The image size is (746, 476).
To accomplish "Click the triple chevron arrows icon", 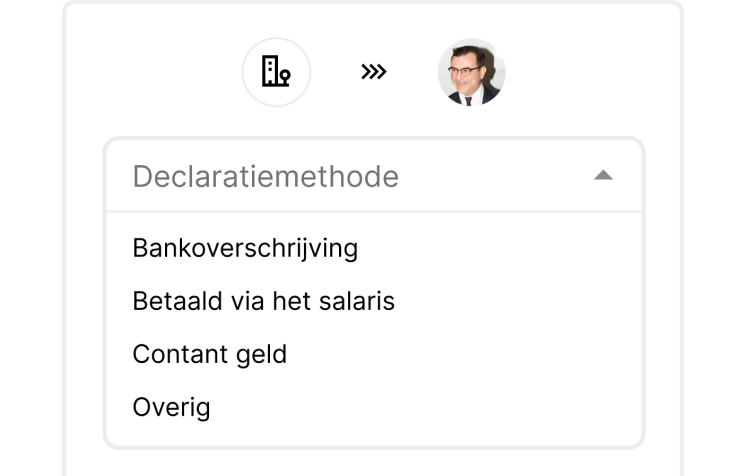I will point(373,72).
